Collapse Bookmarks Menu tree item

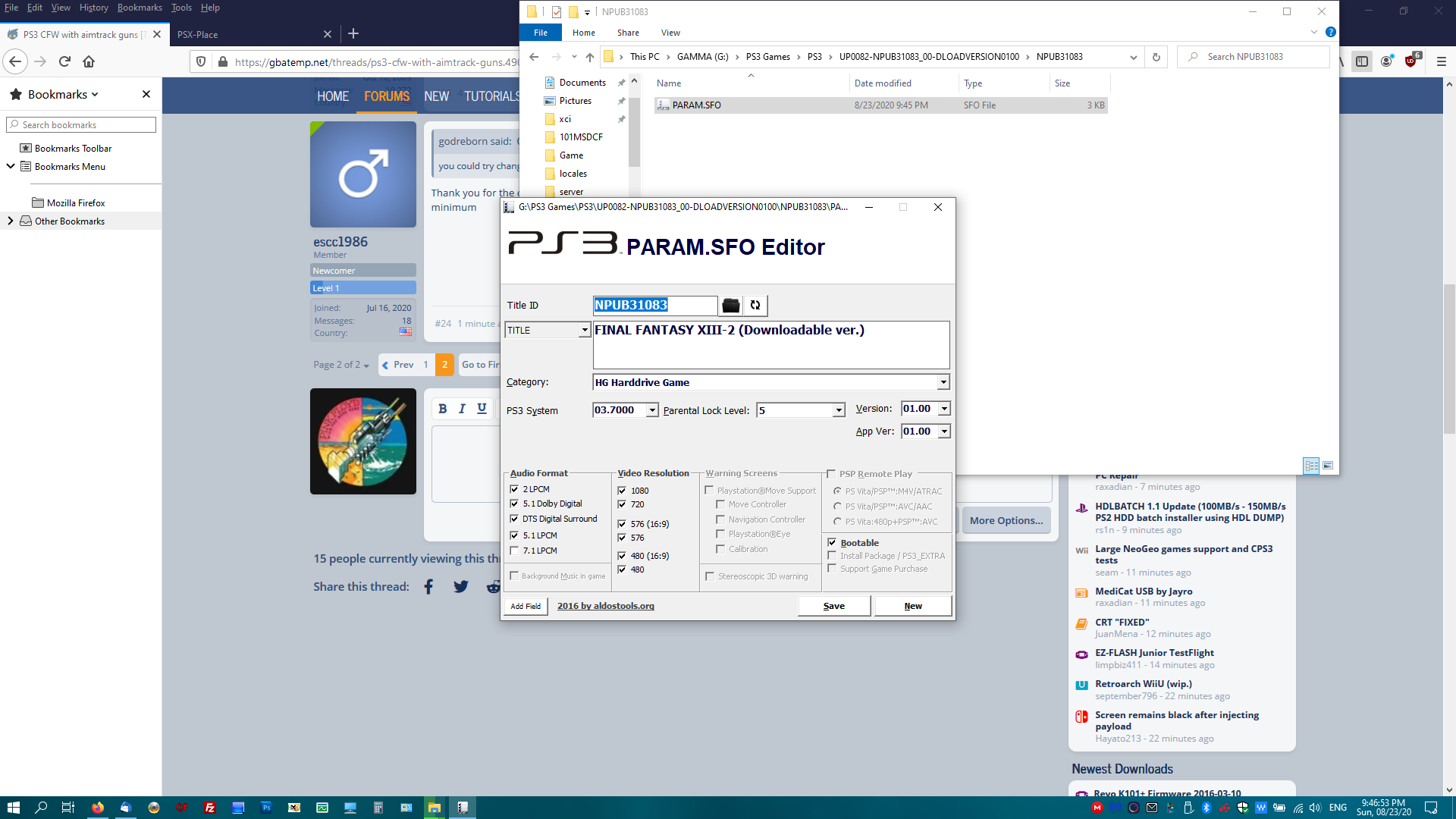pyautogui.click(x=11, y=166)
